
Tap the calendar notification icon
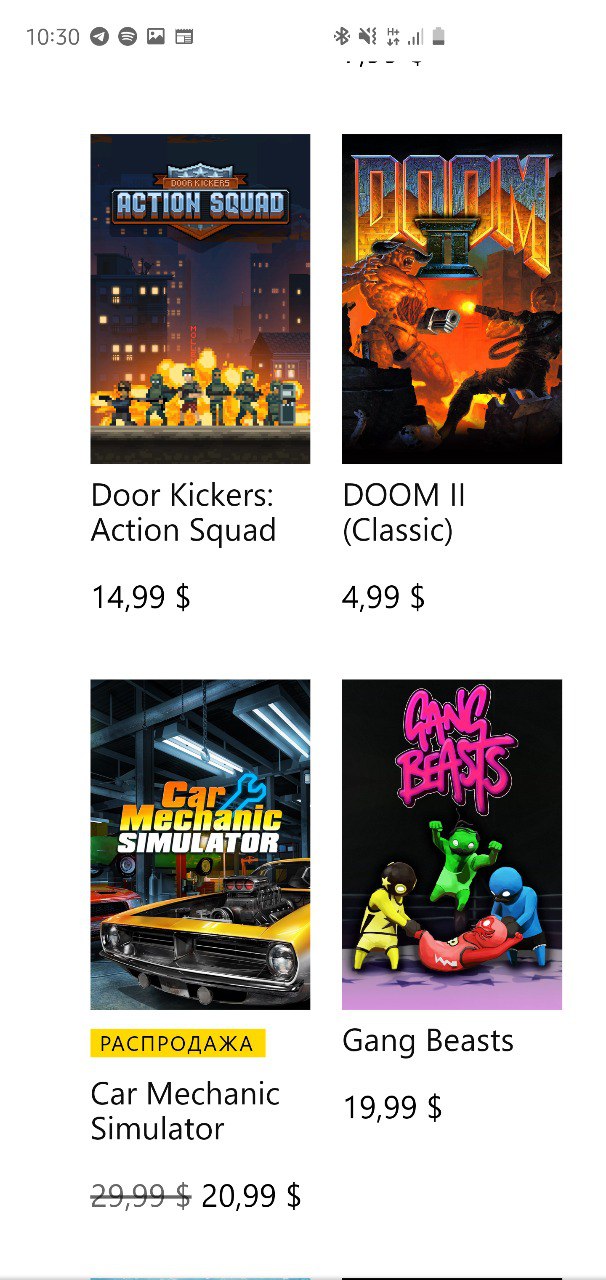pyautogui.click(x=184, y=37)
